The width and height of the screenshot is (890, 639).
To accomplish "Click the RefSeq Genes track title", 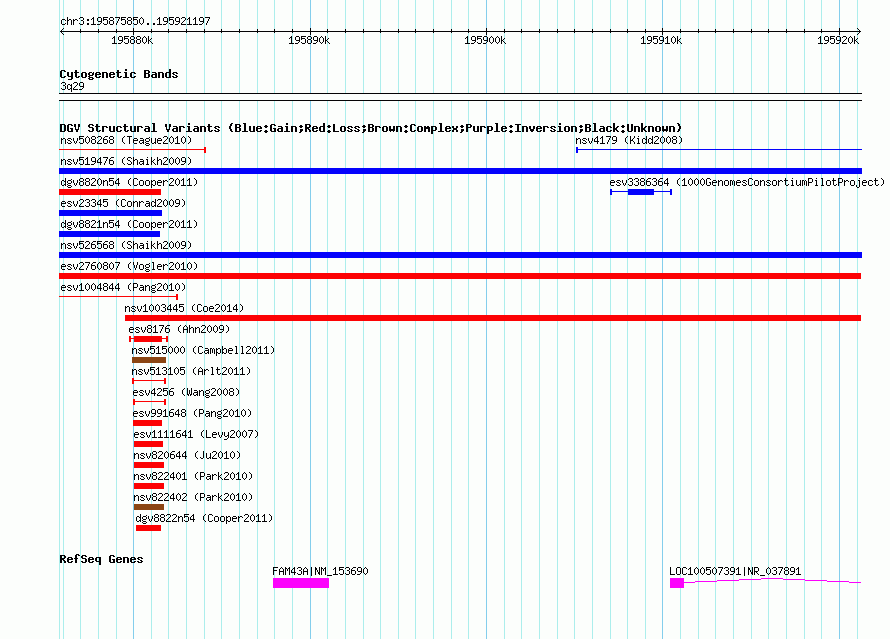I will pos(101,559).
